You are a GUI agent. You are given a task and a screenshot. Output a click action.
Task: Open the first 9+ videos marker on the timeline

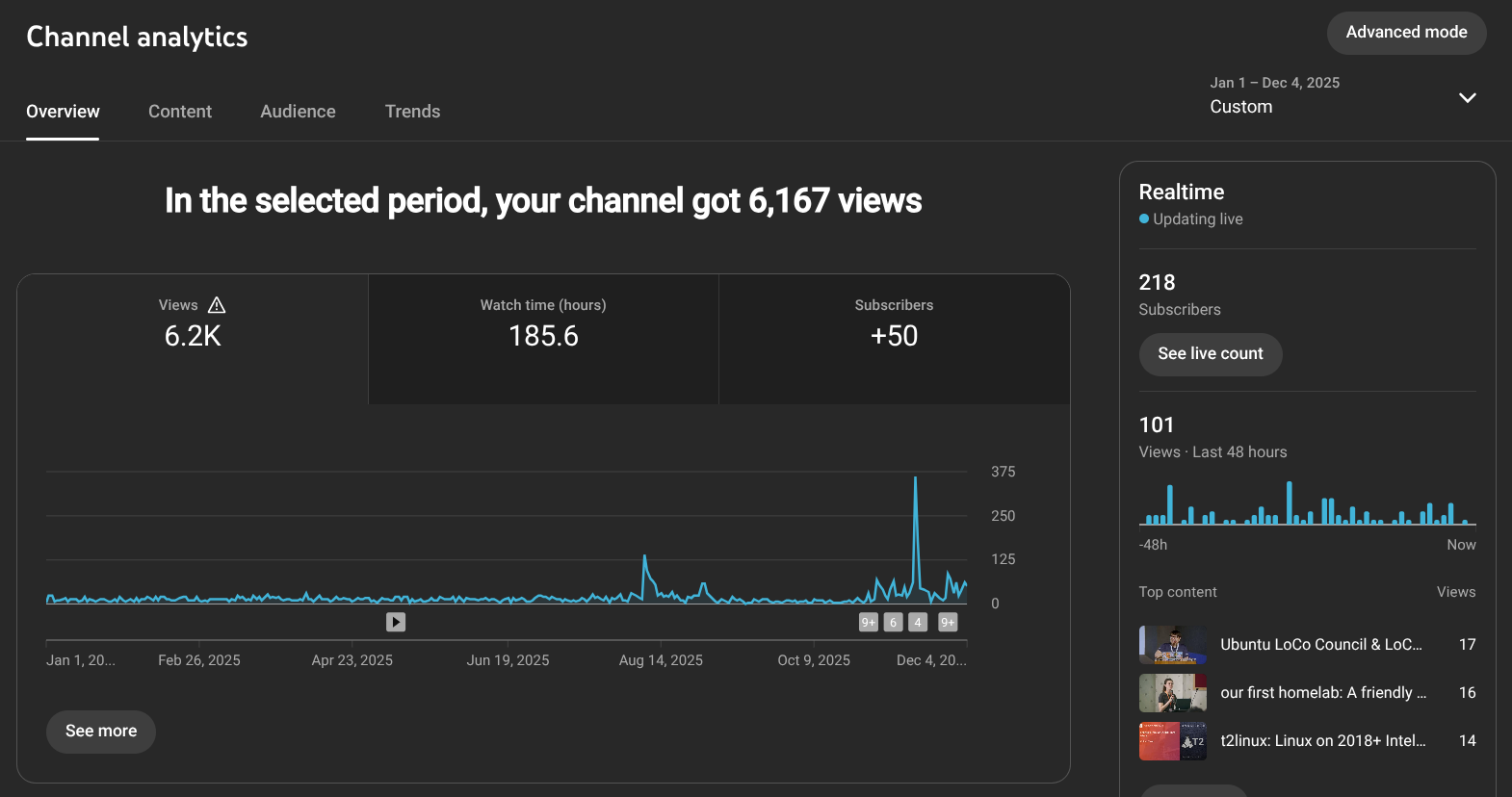point(868,622)
